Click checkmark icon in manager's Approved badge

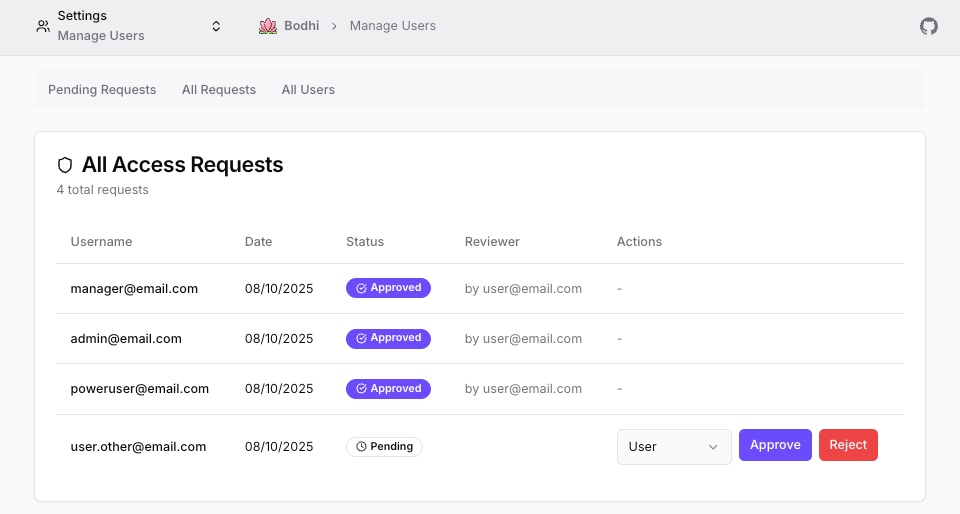point(361,288)
